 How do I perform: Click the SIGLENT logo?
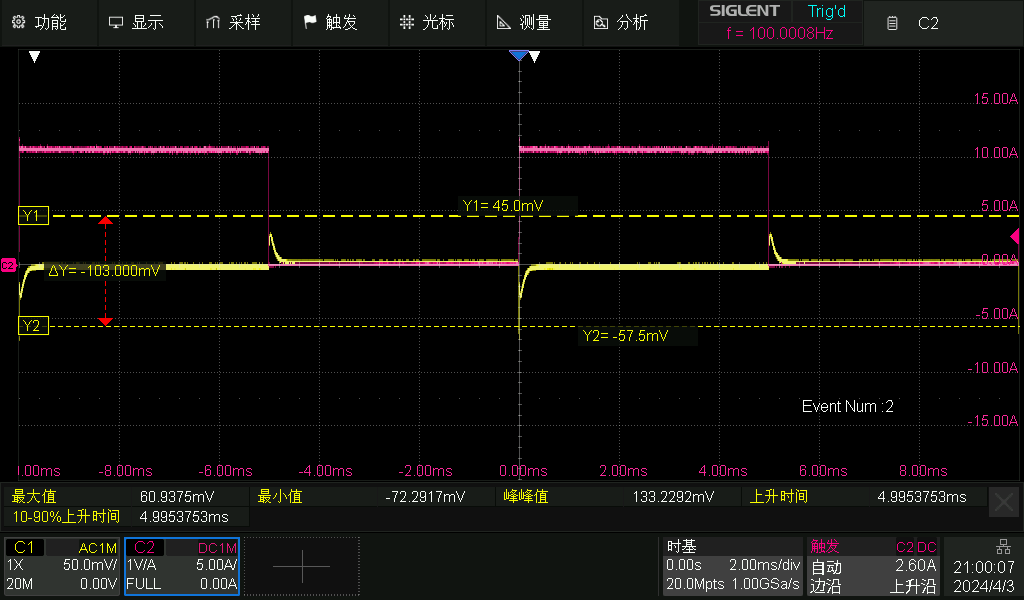(x=744, y=11)
